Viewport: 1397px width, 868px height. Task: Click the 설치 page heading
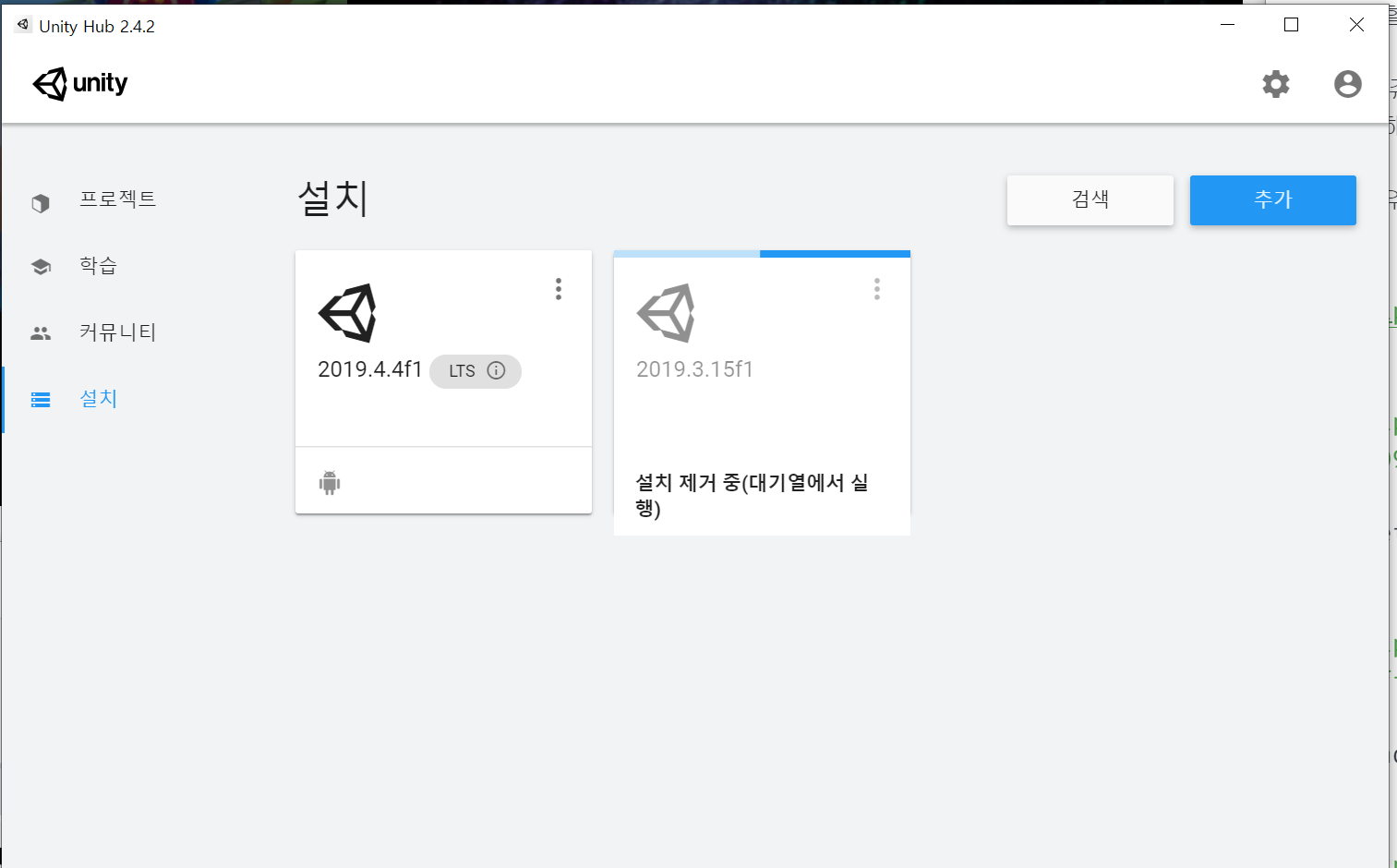(333, 199)
